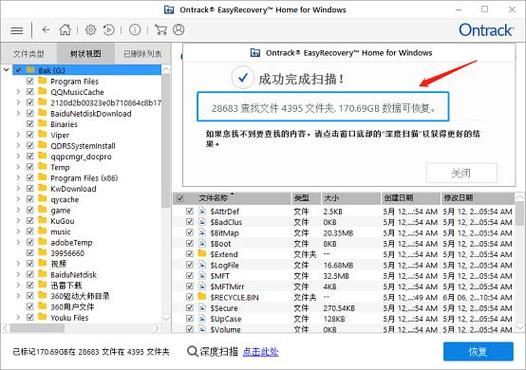Open the hamburger menu icon

coord(16,31)
